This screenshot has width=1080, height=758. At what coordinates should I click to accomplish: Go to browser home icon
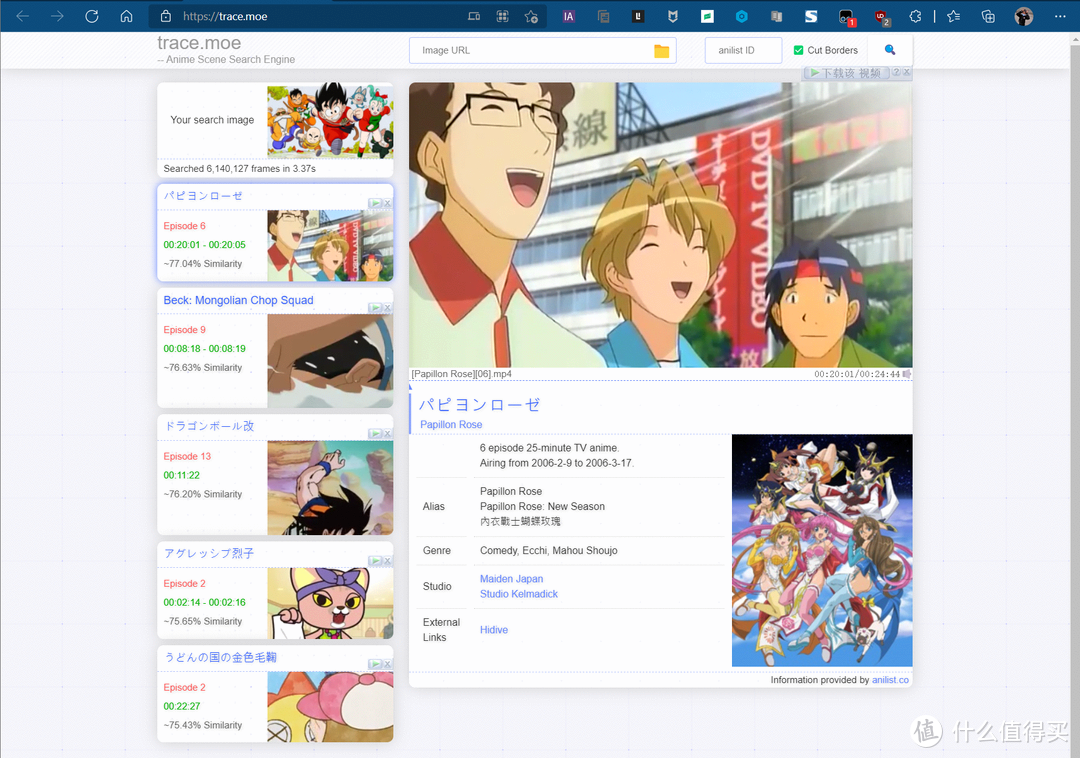coord(127,16)
